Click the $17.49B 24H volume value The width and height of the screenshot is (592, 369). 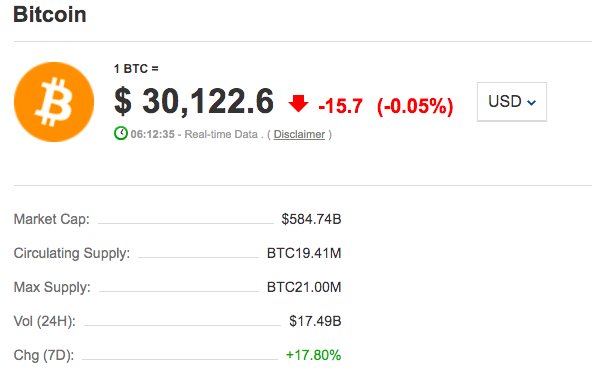click(x=315, y=321)
